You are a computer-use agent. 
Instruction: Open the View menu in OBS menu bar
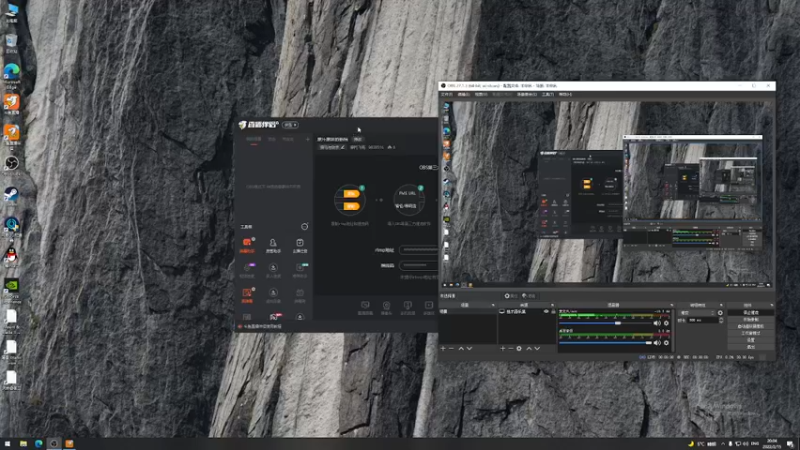coord(481,94)
